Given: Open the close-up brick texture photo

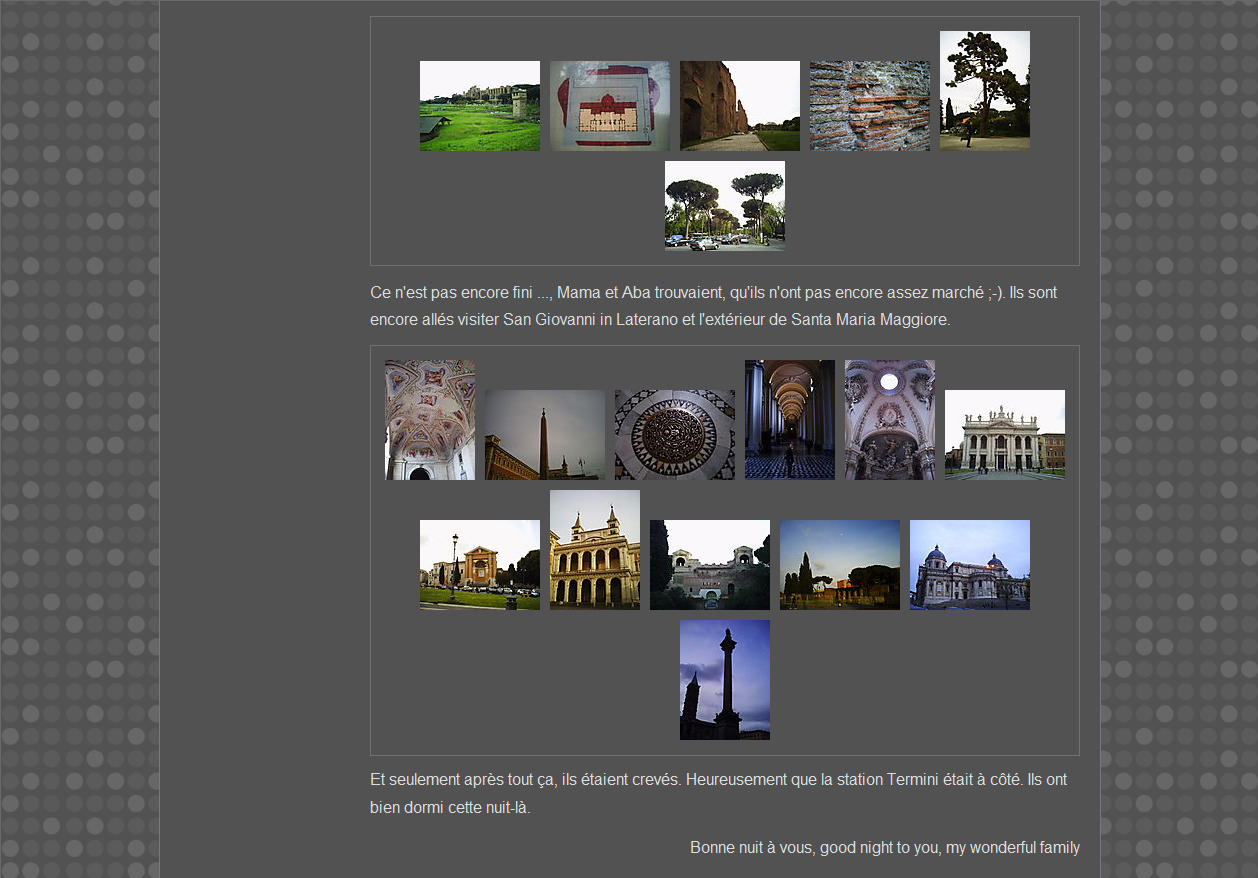Looking at the screenshot, I should [x=869, y=106].
